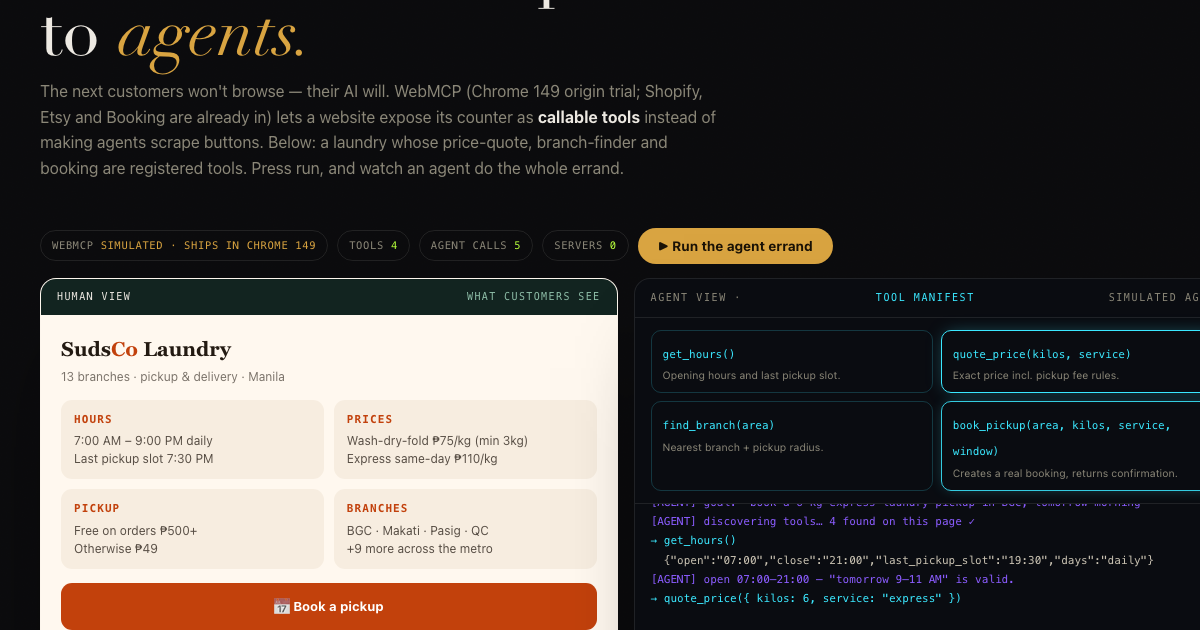Click 'Opening hours and last pickup slot.' description
This screenshot has height=630, width=1200.
click(751, 376)
